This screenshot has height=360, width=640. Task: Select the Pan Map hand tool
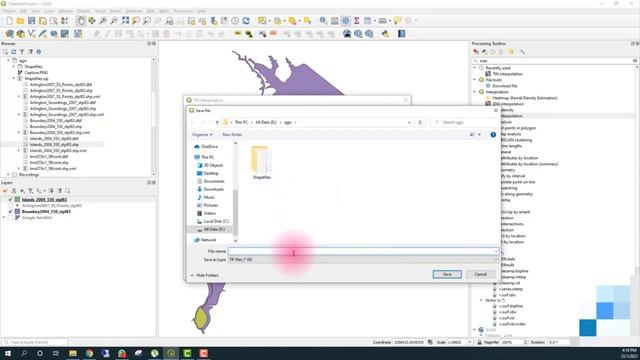(x=81, y=21)
